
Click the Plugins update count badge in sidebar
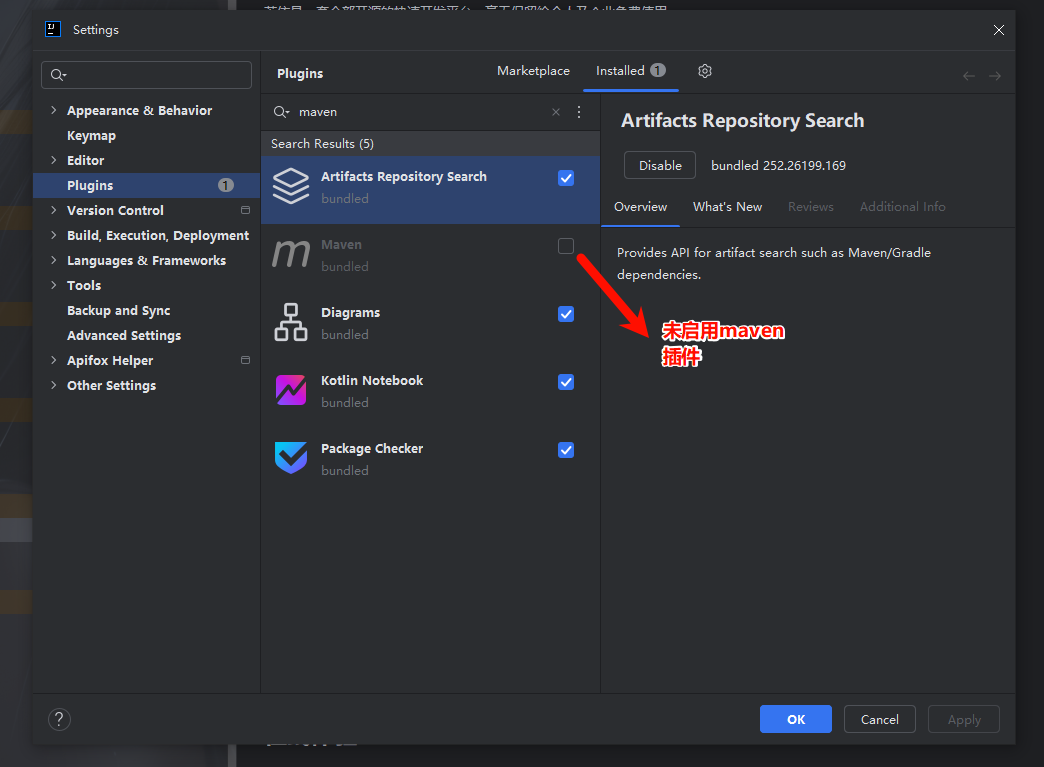coord(226,185)
